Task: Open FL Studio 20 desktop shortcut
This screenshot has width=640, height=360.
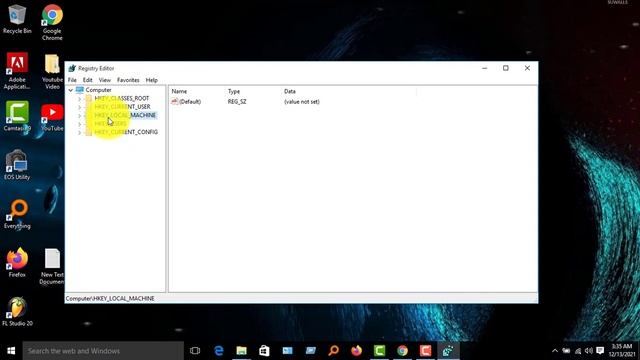Action: pyautogui.click(x=17, y=311)
